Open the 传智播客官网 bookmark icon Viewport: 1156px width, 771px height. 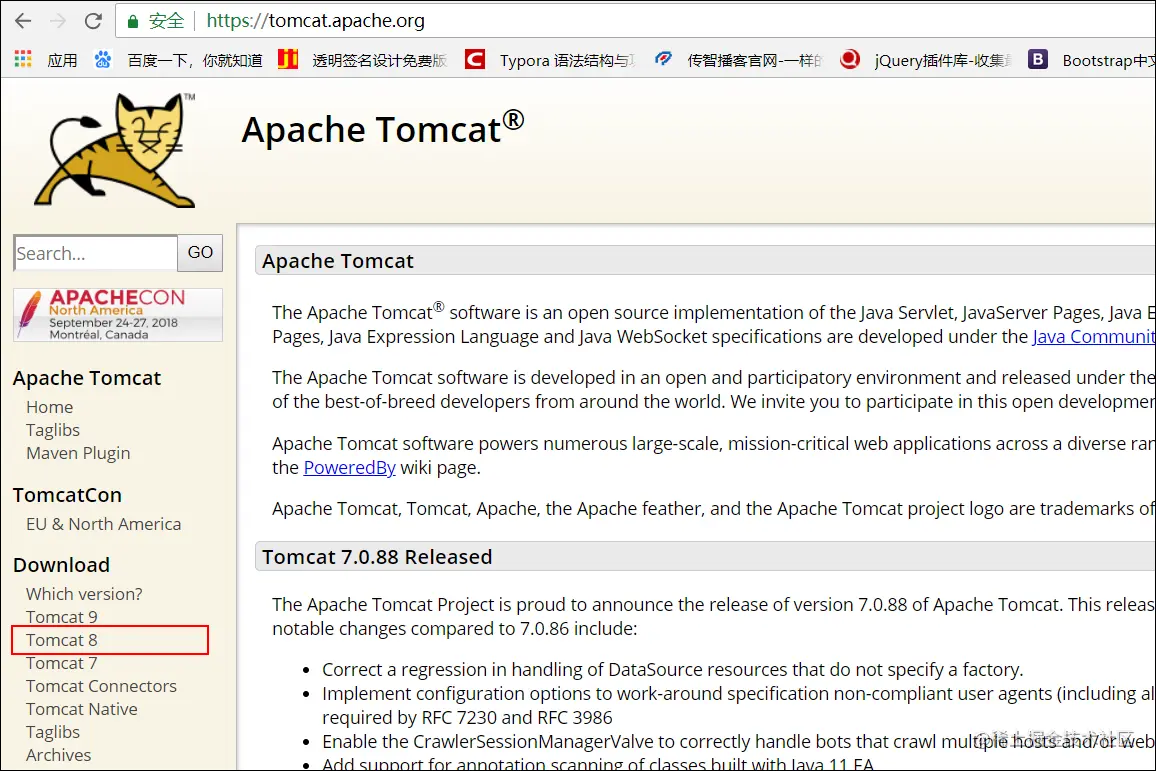pos(663,59)
